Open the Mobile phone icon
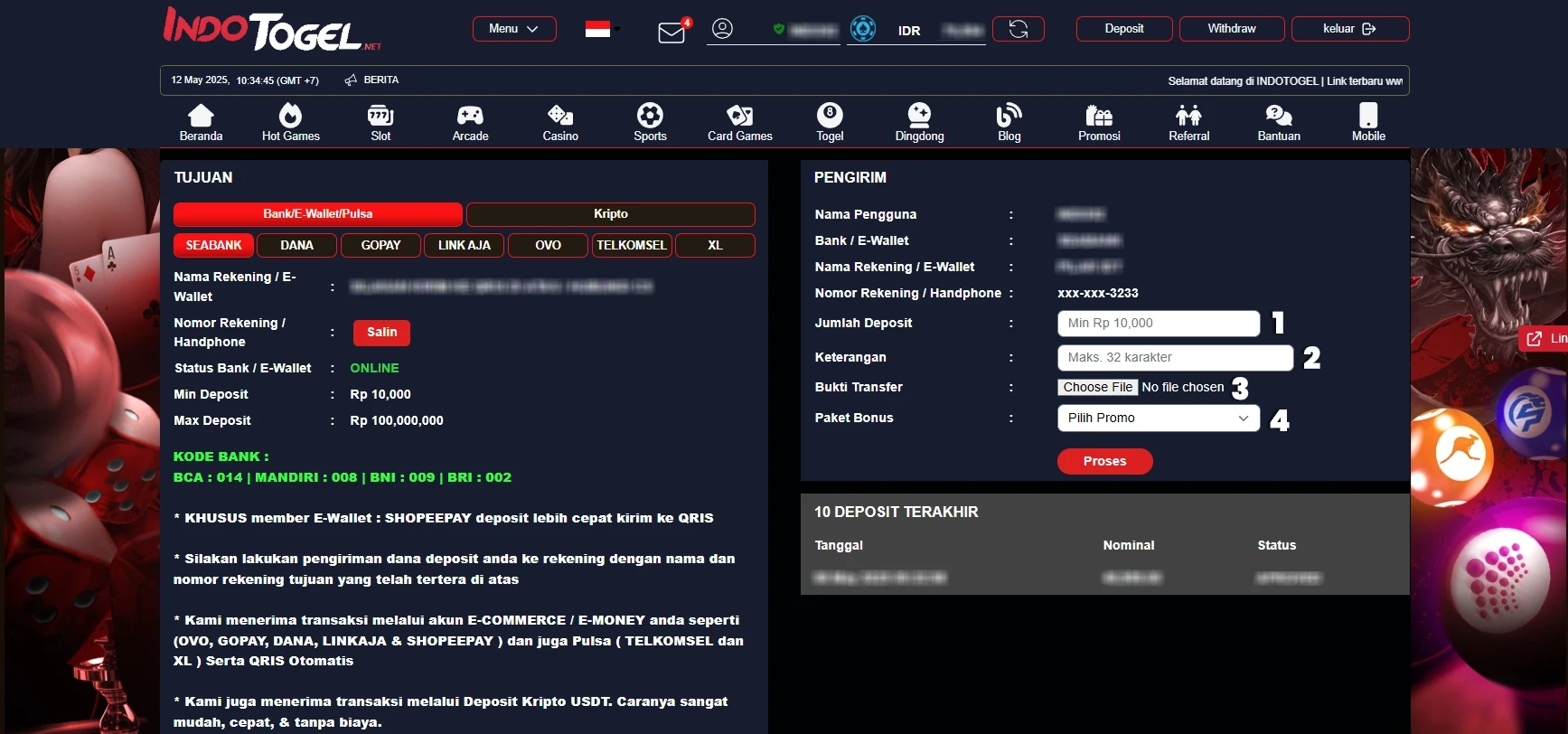 [x=1368, y=115]
